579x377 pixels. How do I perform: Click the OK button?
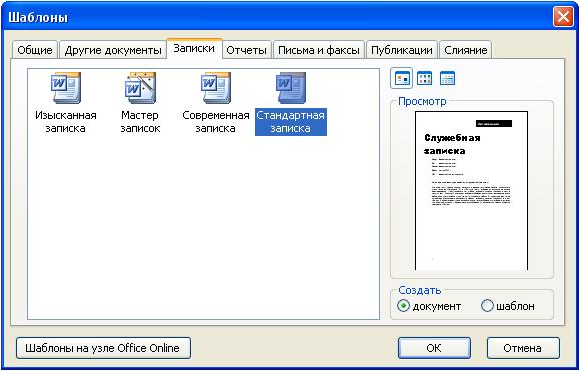tap(434, 348)
